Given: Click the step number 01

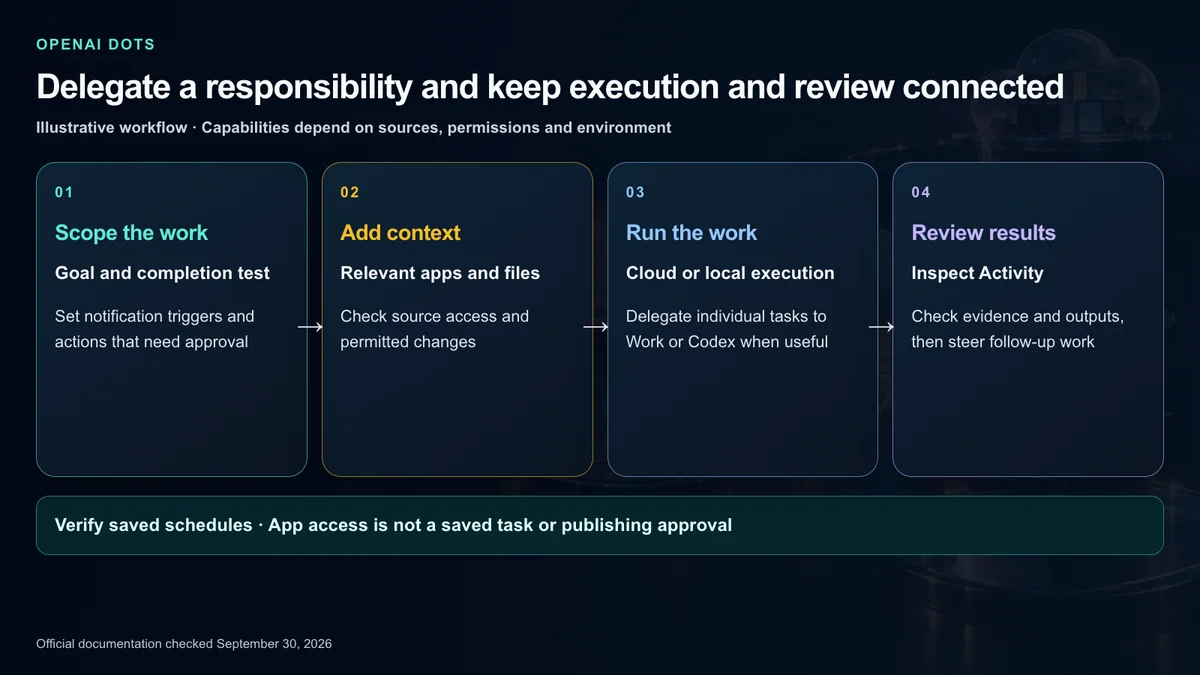Looking at the screenshot, I should [x=64, y=192].
